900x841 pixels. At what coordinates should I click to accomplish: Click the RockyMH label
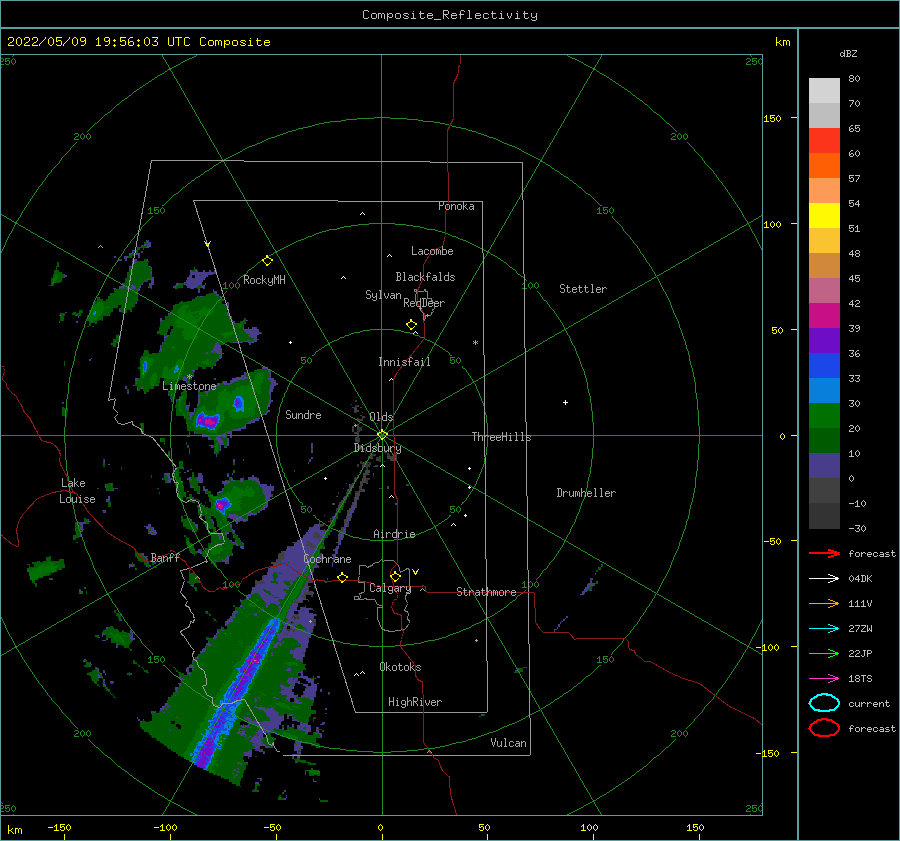pos(264,280)
